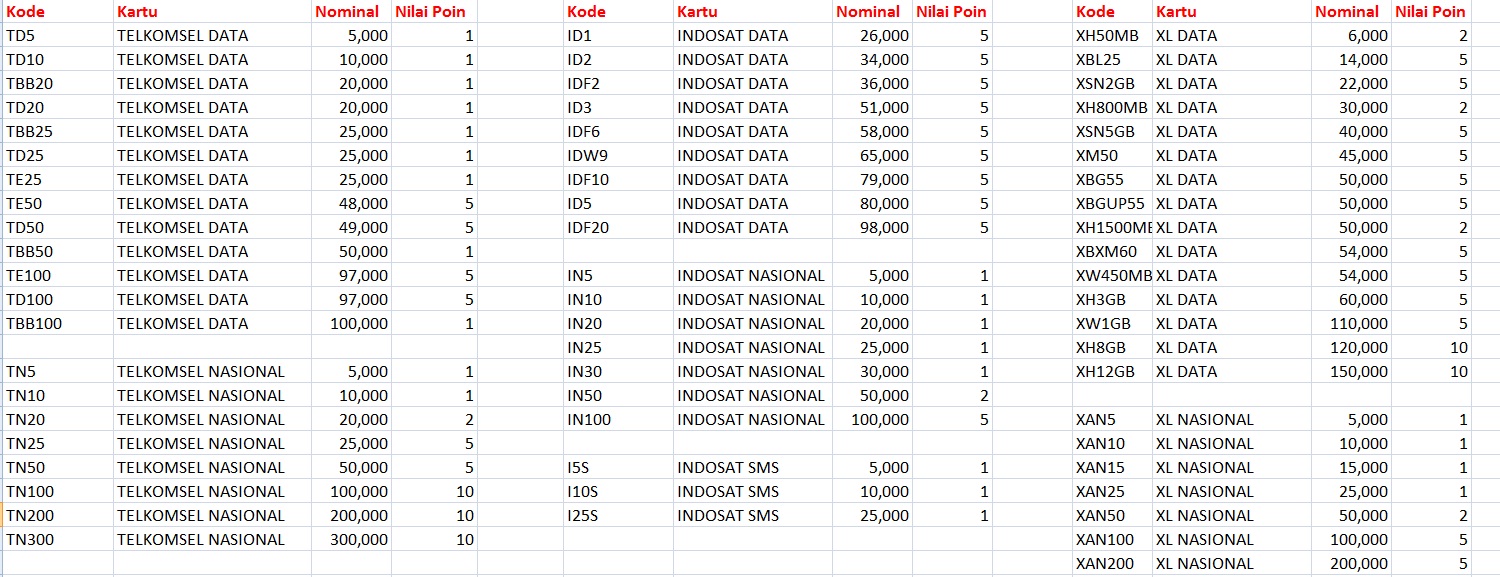Image resolution: width=1500 pixels, height=577 pixels.
Task: Click the XSN2GB code cell
Action: [x=1112, y=83]
